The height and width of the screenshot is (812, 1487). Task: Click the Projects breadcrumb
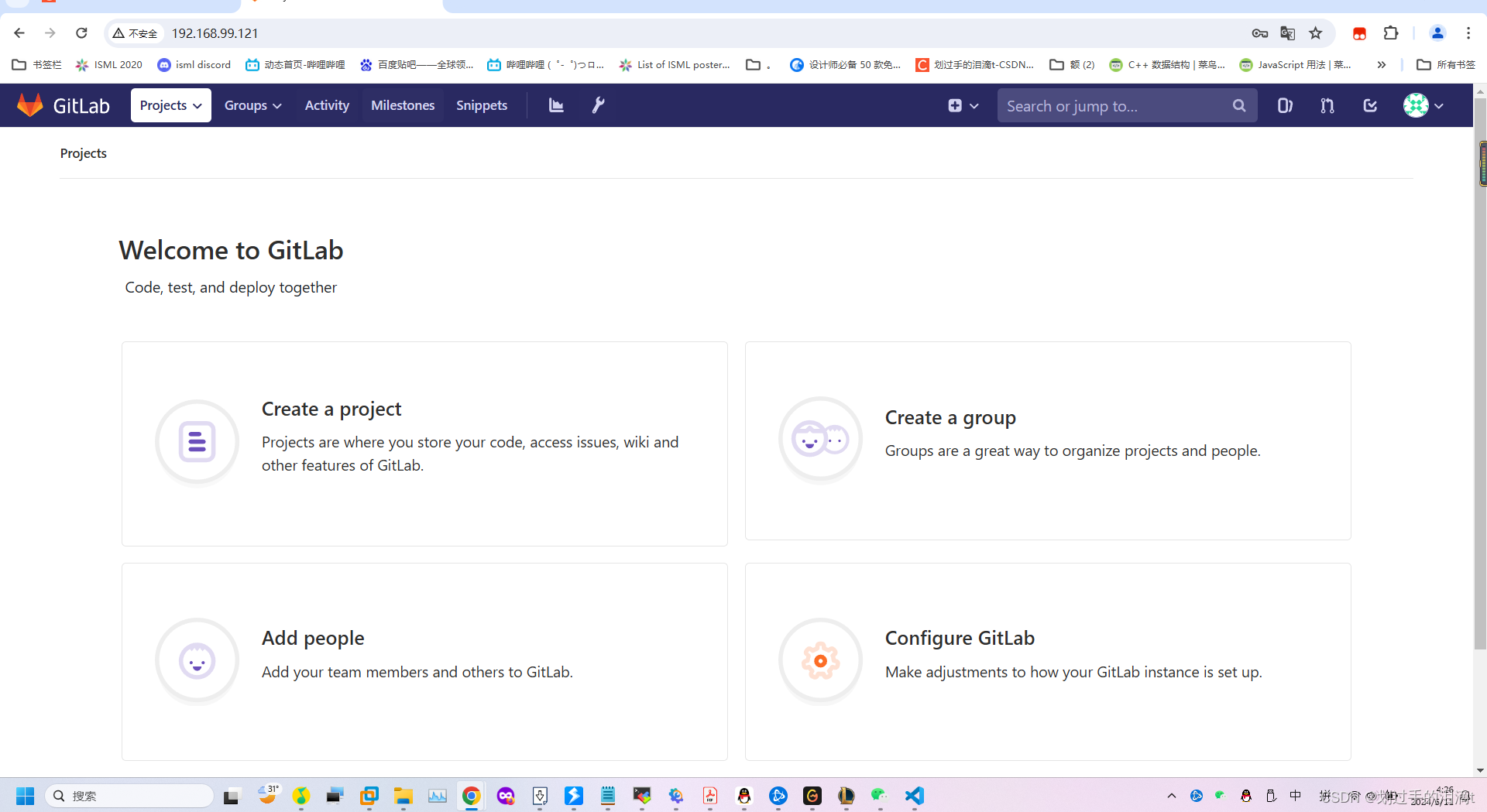click(84, 153)
